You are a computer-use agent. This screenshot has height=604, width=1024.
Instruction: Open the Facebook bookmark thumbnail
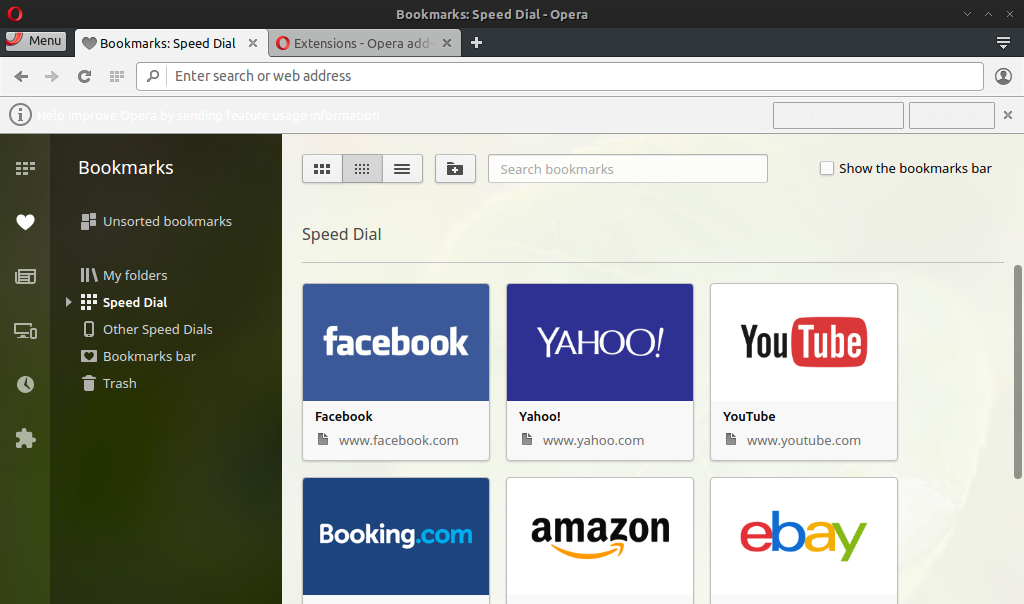396,342
